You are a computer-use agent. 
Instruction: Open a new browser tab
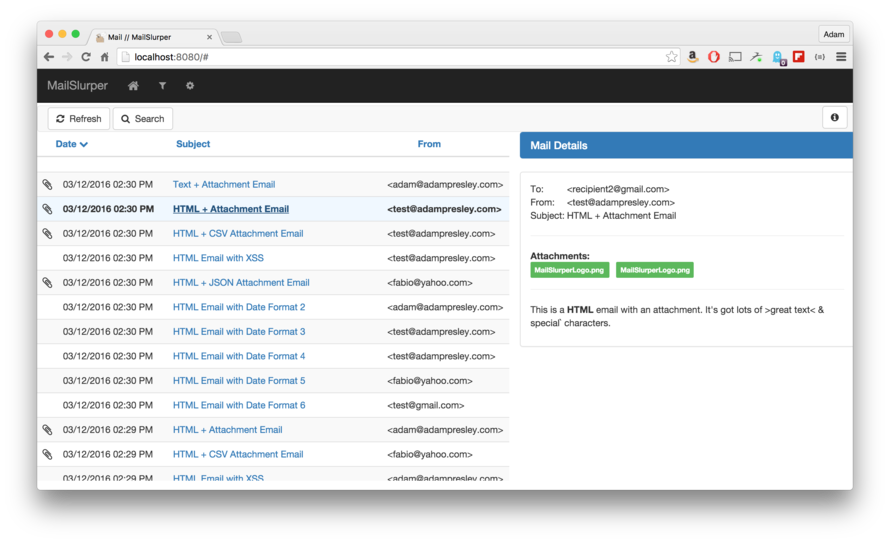click(x=231, y=37)
